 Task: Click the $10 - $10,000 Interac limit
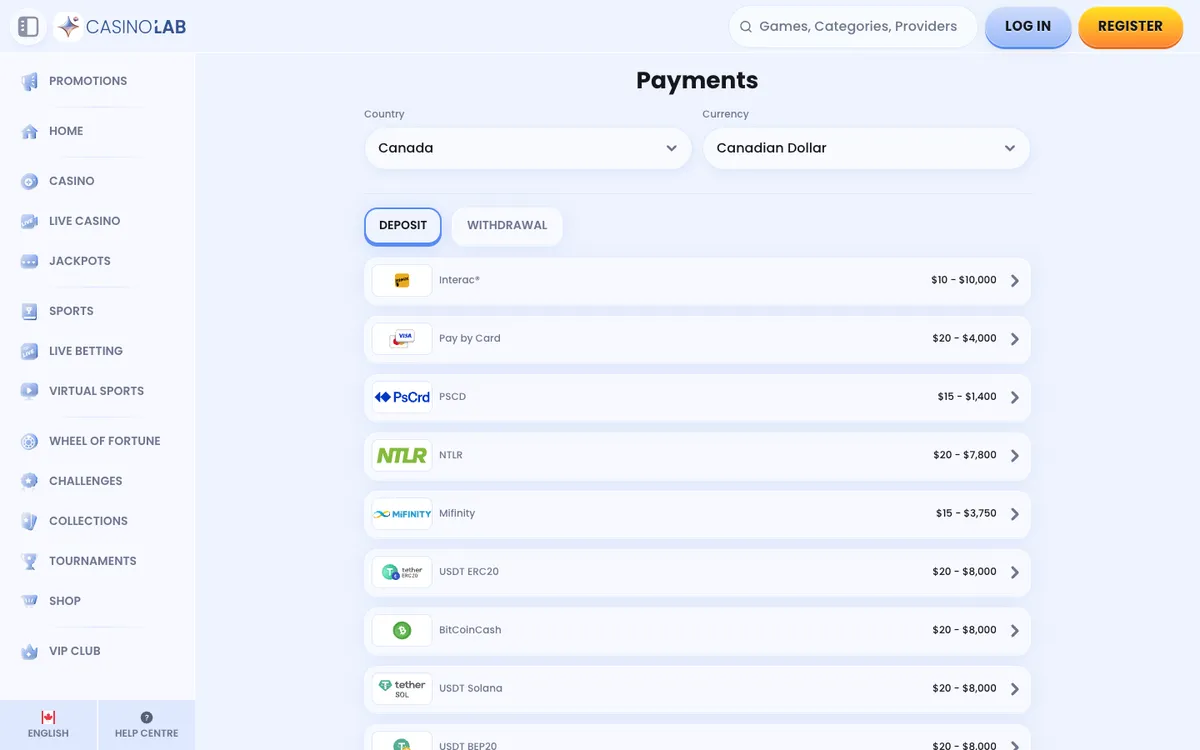click(x=964, y=281)
